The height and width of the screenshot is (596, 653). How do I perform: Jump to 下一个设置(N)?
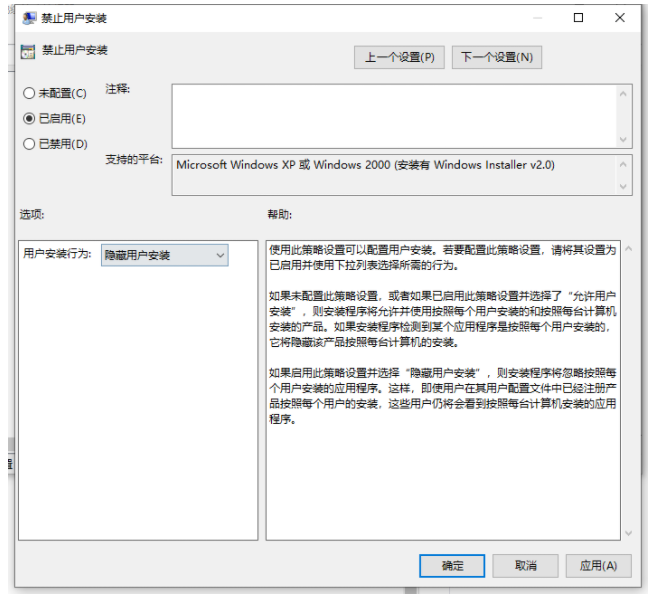click(496, 57)
